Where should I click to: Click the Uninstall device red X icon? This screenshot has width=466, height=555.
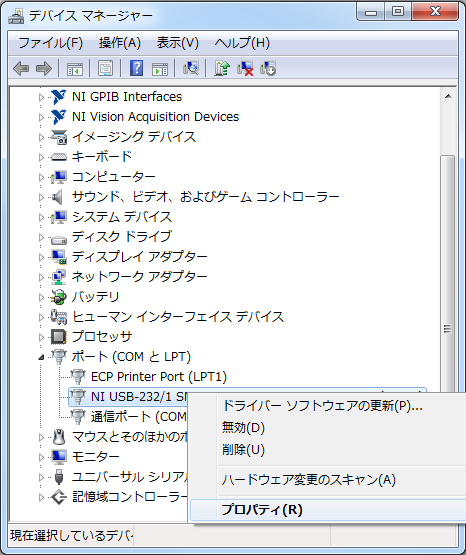(x=245, y=68)
